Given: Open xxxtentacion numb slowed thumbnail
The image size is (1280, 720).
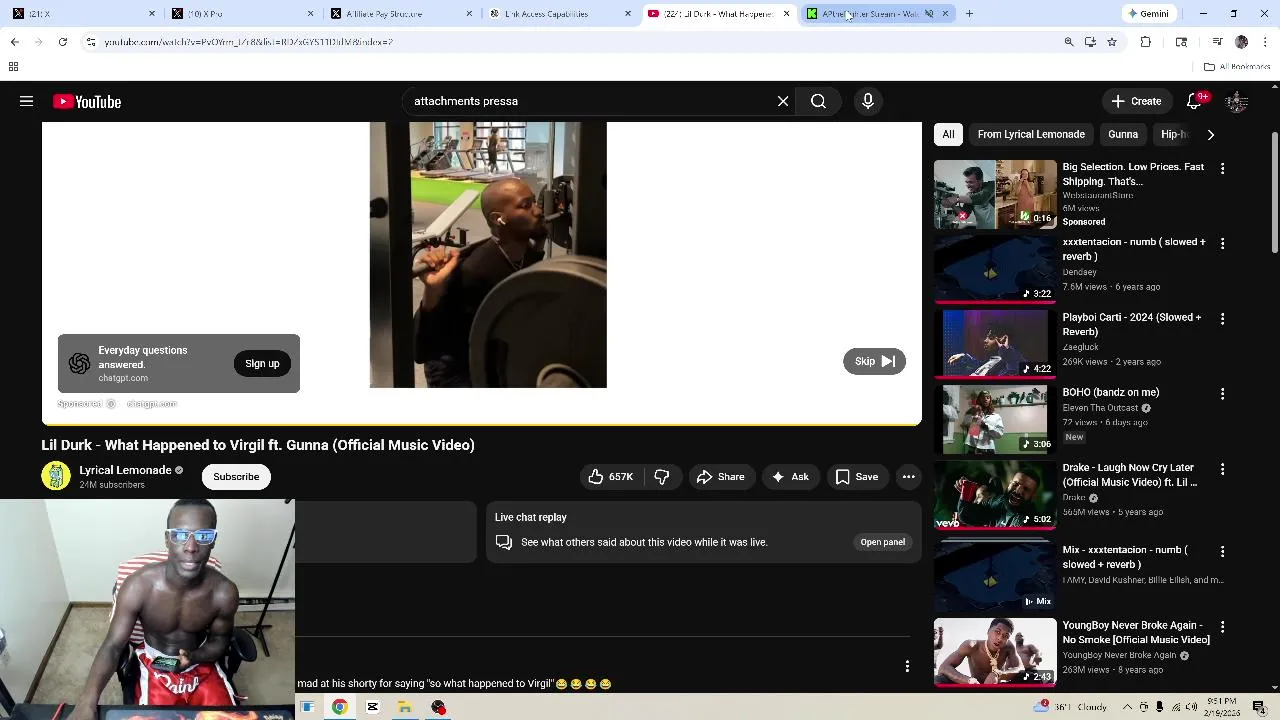Looking at the screenshot, I should (995, 268).
